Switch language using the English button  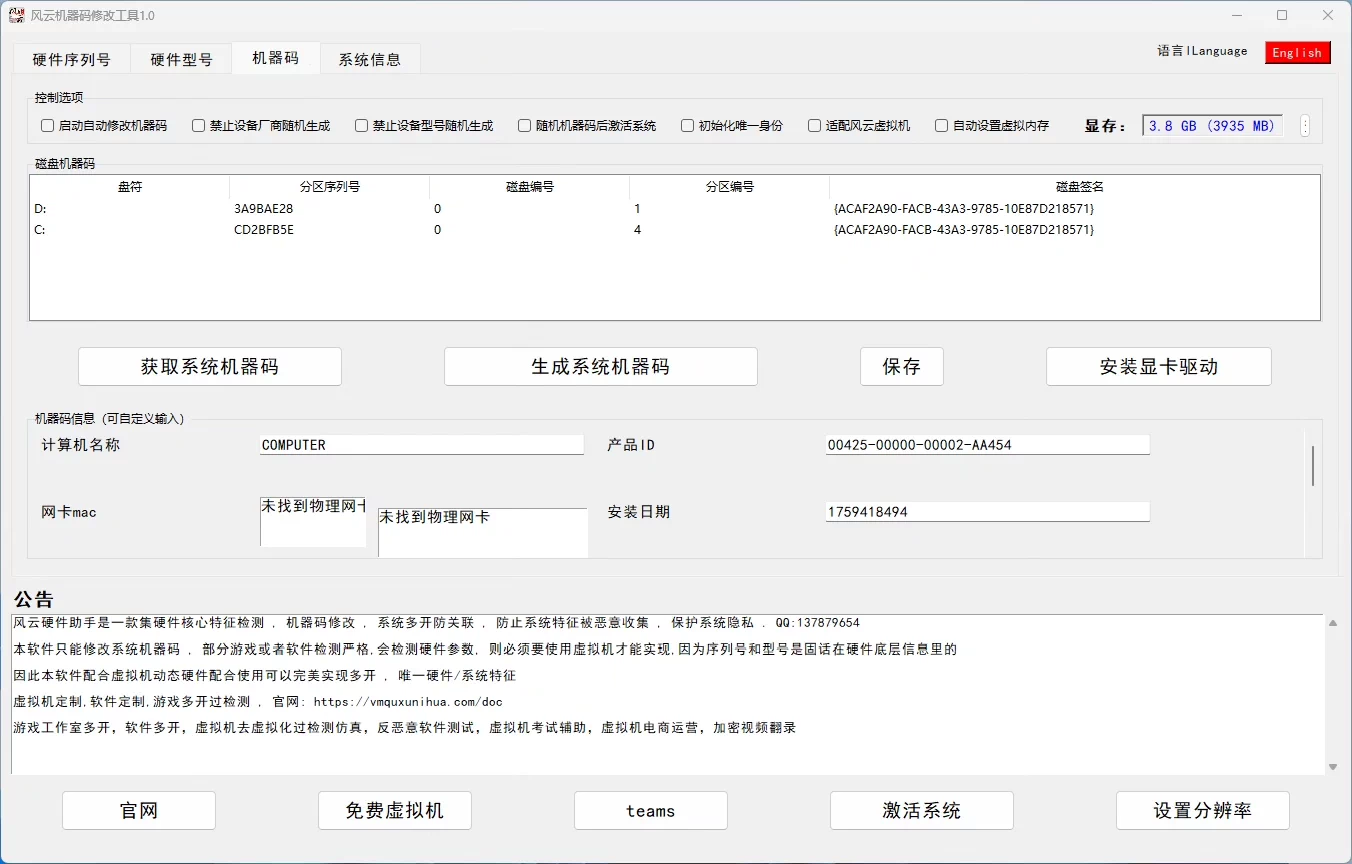(1297, 52)
